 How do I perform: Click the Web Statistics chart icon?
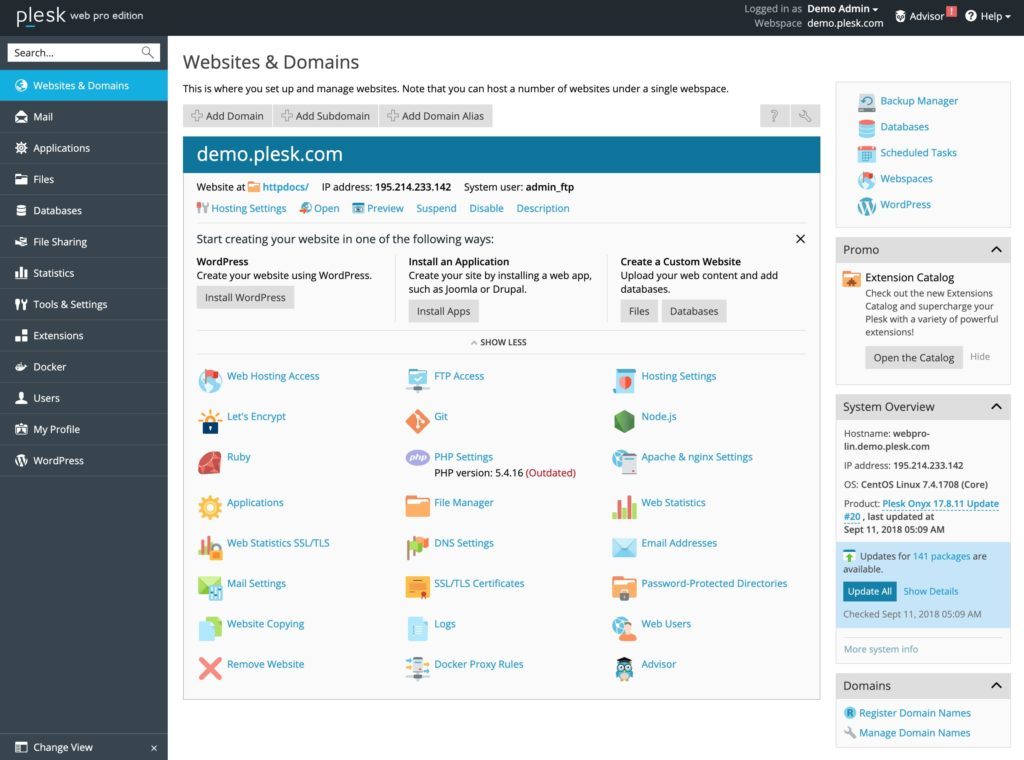[624, 507]
